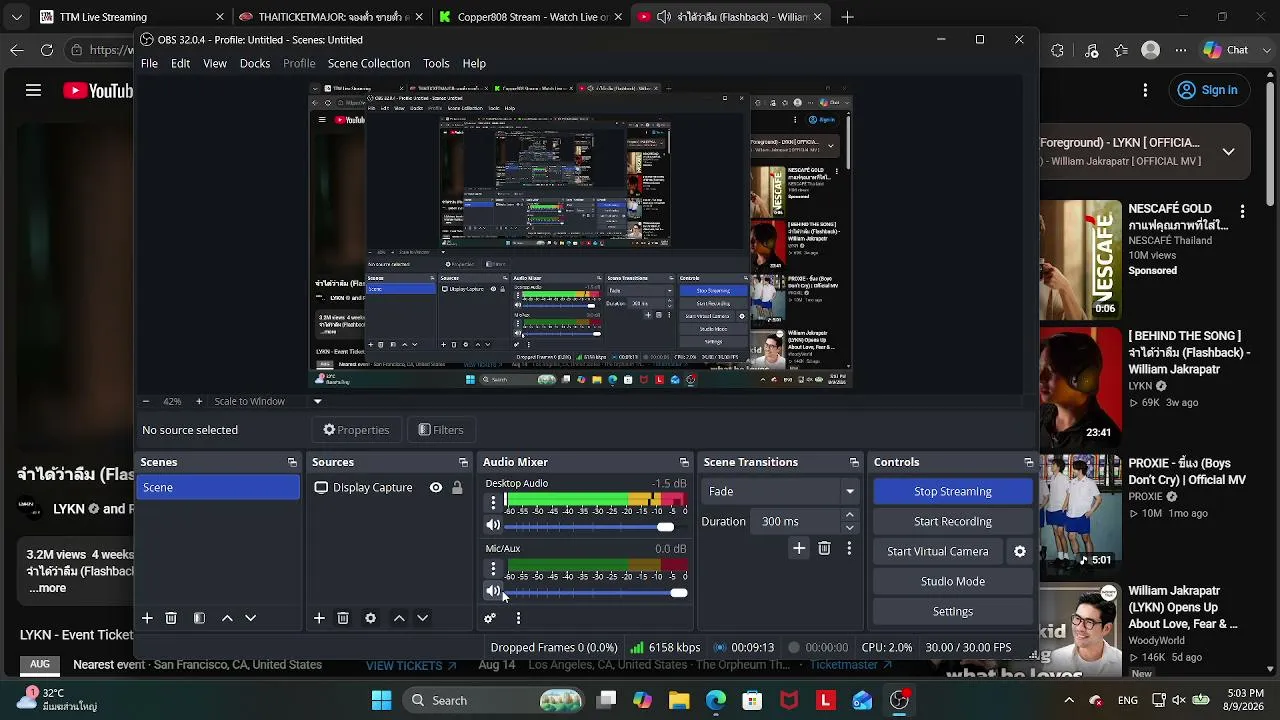Switch to TTM Live Streaming browser tab
The width and height of the screenshot is (1280, 720).
click(131, 17)
